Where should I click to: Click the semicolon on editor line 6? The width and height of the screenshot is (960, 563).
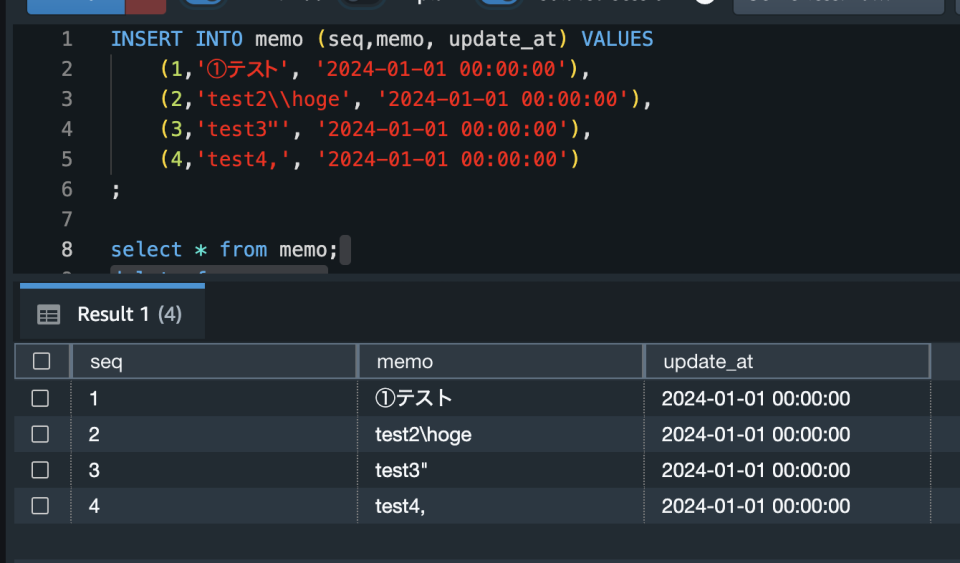point(116,189)
